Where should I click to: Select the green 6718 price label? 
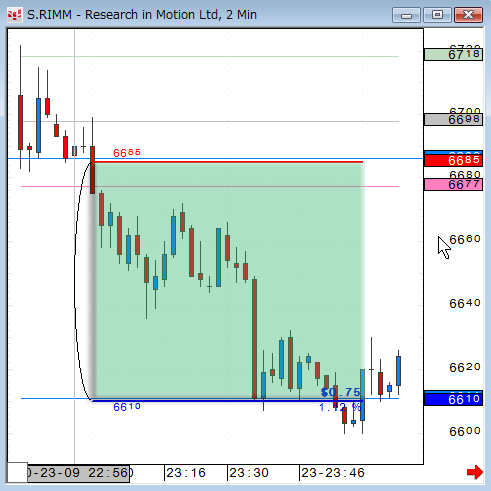click(453, 54)
